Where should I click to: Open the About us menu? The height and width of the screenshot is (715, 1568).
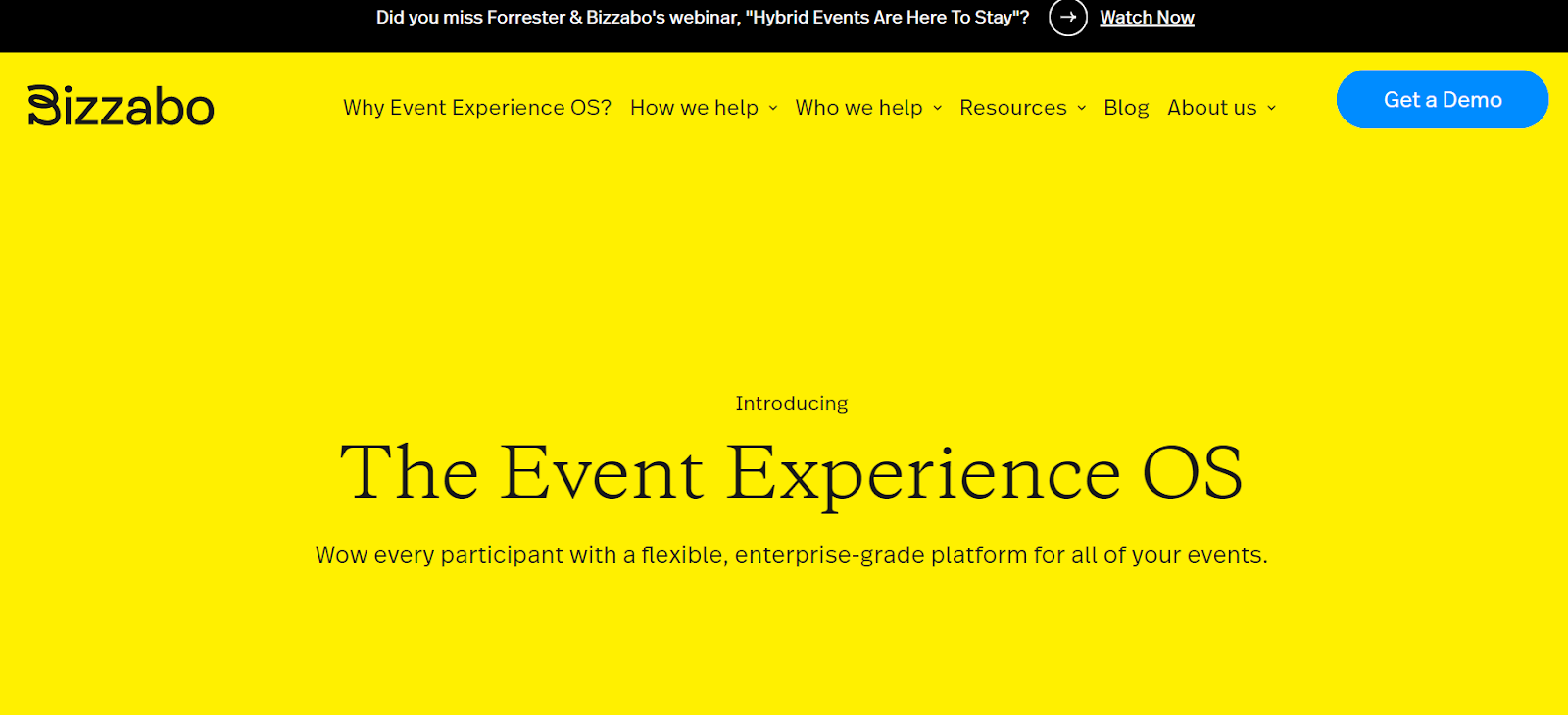[x=1212, y=108]
